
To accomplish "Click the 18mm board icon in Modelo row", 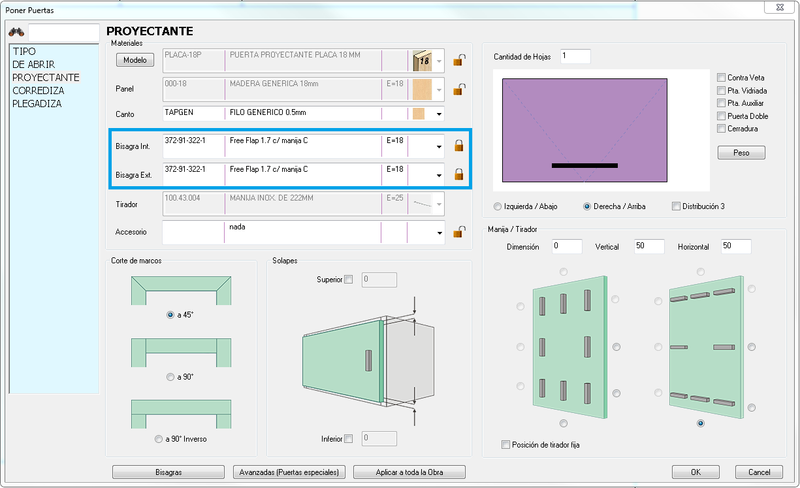I will 422,61.
